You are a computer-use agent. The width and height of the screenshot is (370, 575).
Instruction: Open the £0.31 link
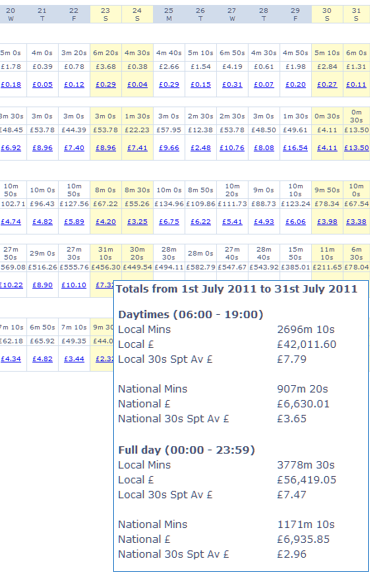coord(232,84)
